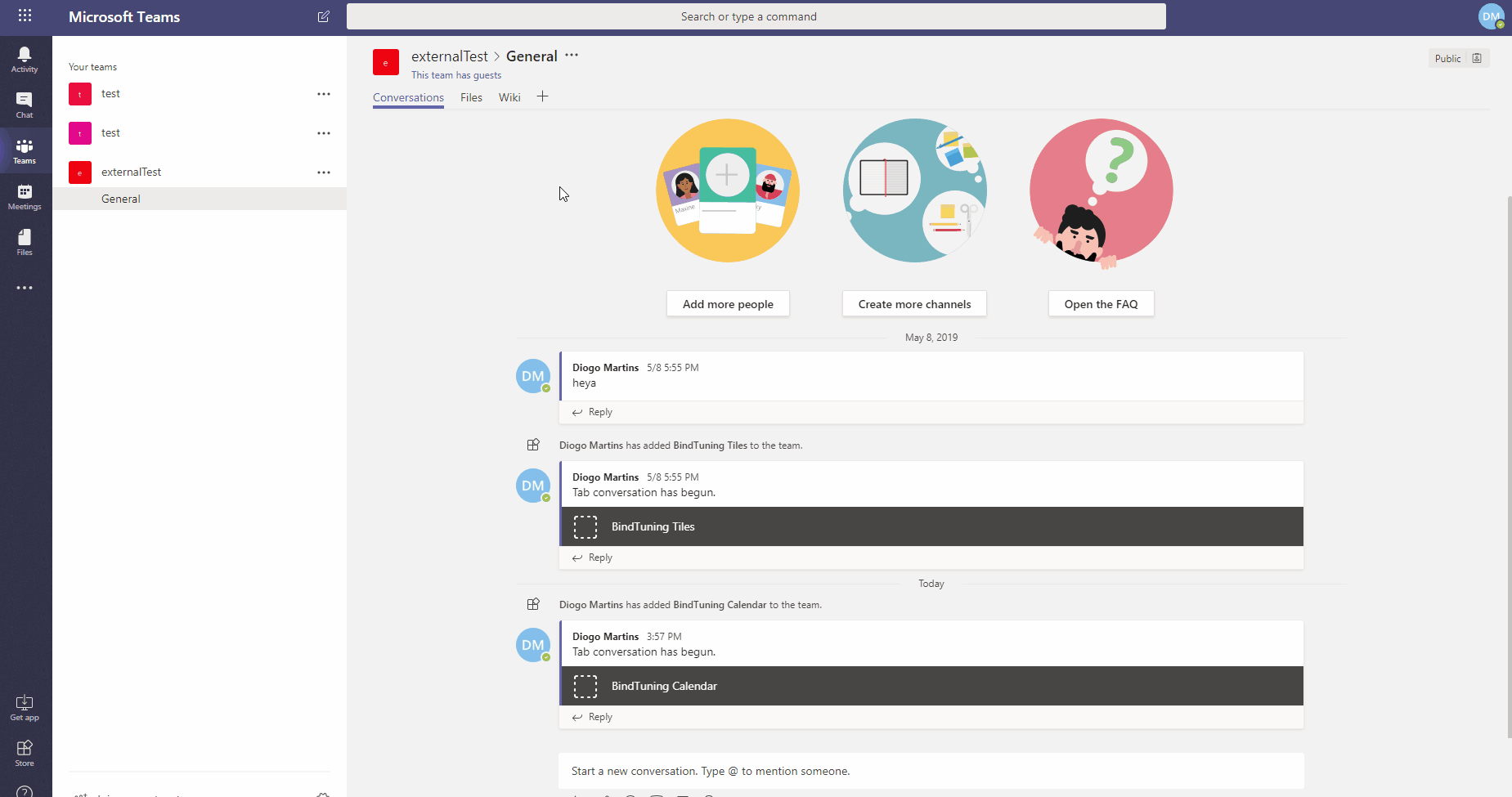The height and width of the screenshot is (797, 1512).
Task: Click the conversation vertical scrollbar
Action: point(1510,466)
